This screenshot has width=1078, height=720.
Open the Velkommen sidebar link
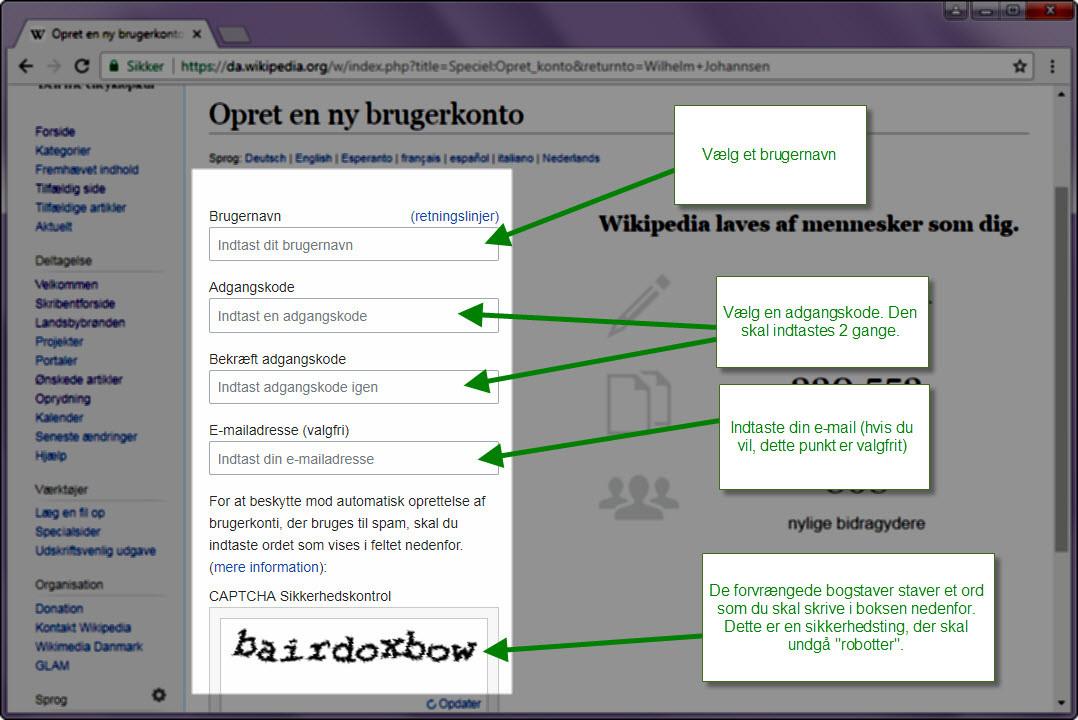click(x=66, y=285)
